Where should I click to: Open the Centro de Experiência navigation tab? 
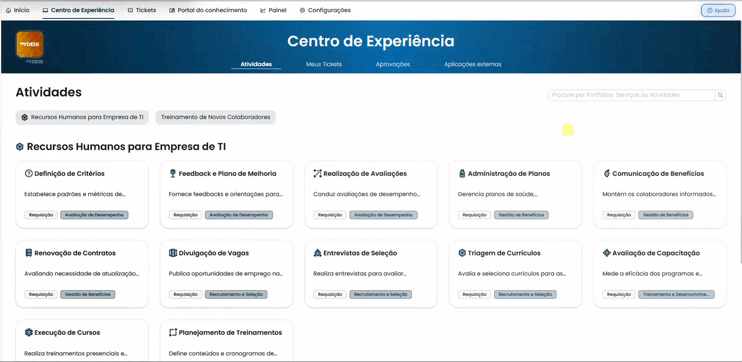coord(78,10)
